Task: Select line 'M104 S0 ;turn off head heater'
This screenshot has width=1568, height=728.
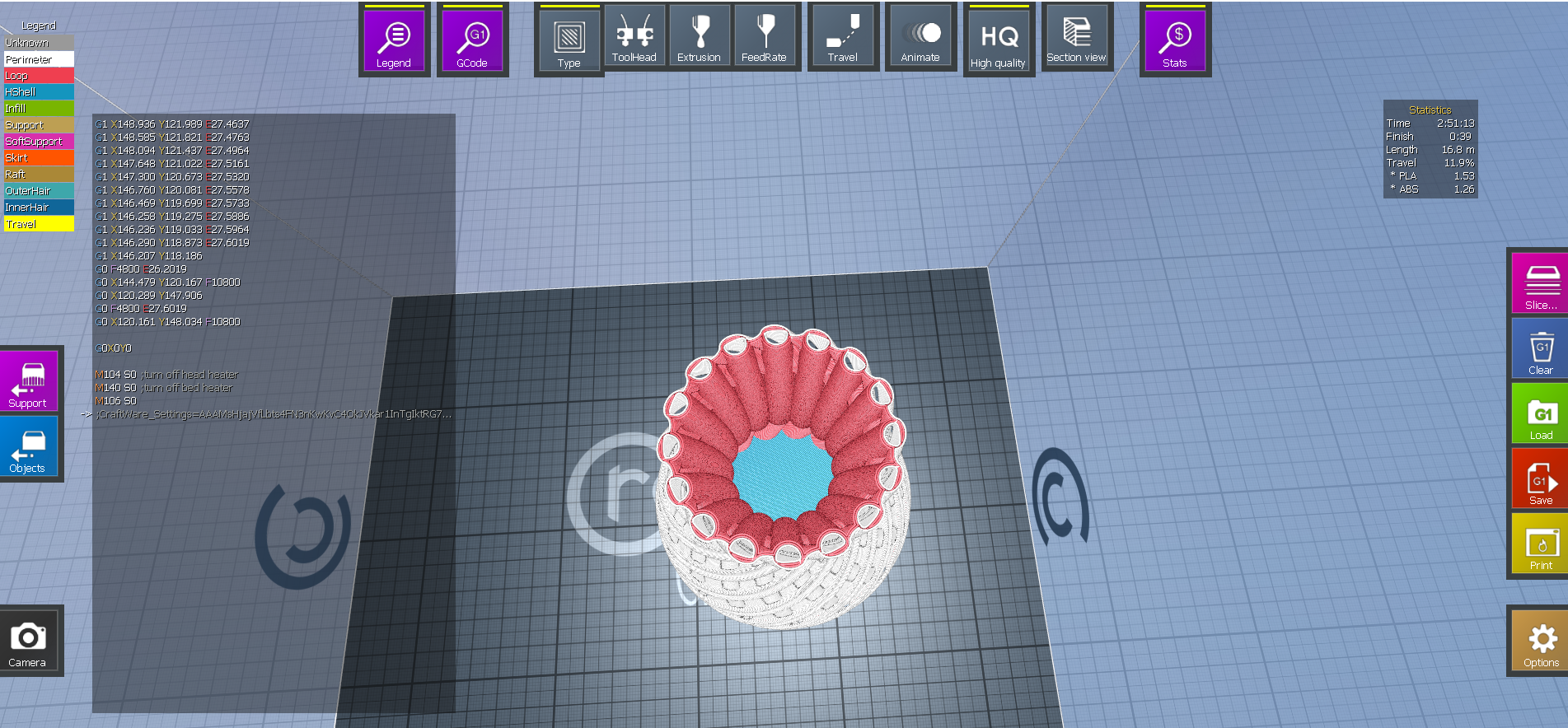Action: click(166, 375)
